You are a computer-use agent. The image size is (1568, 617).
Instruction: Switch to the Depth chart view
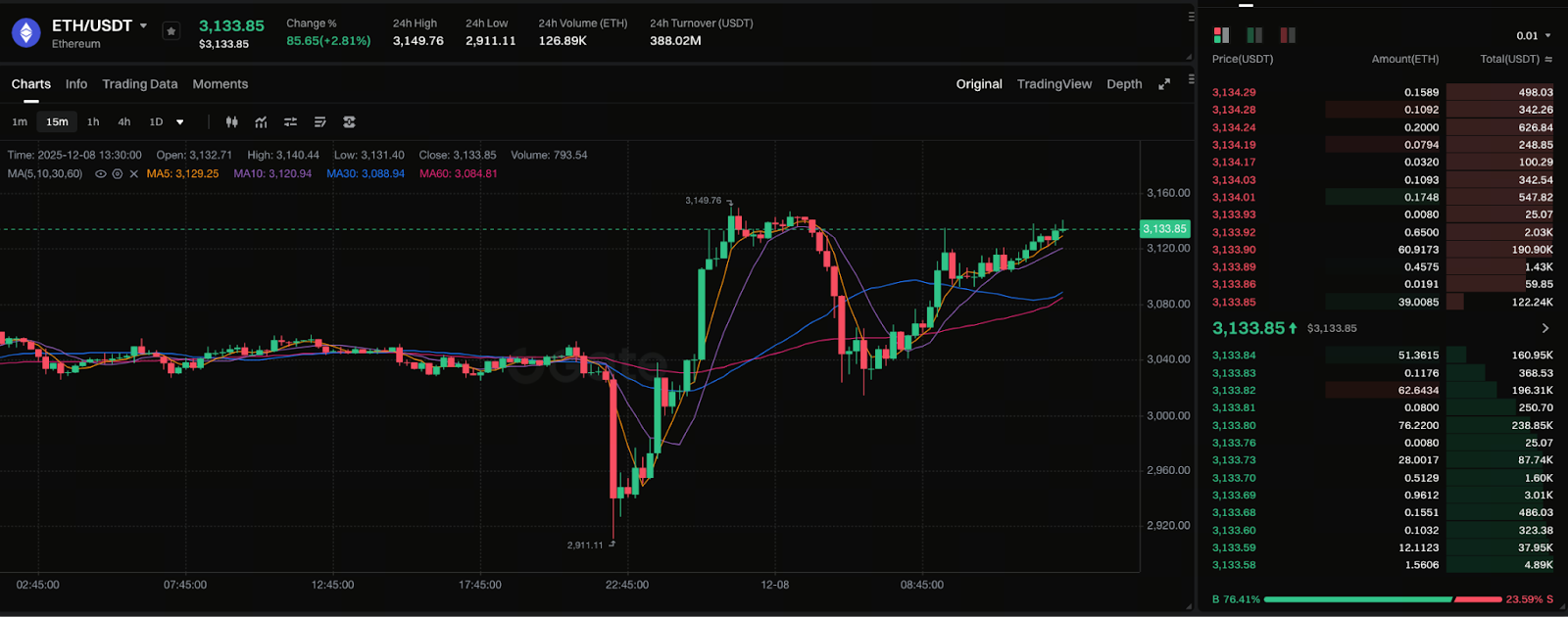(x=1124, y=84)
